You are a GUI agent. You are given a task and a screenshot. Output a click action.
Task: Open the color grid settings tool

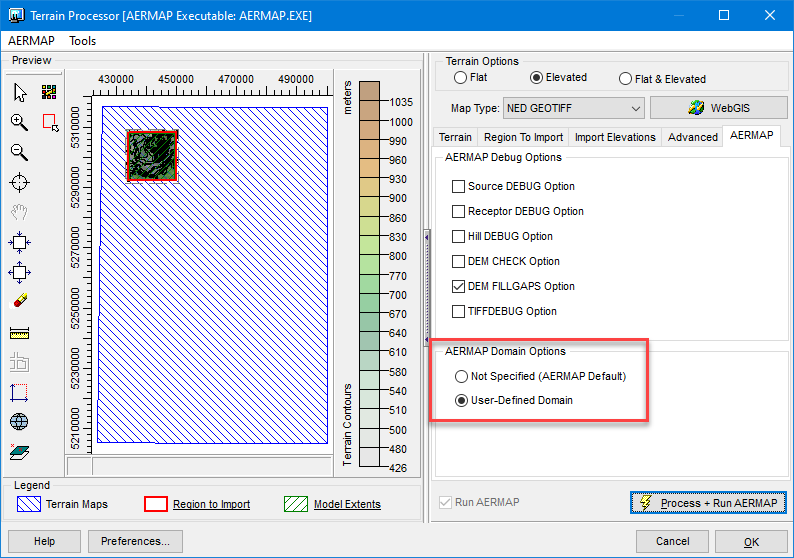tap(49, 92)
